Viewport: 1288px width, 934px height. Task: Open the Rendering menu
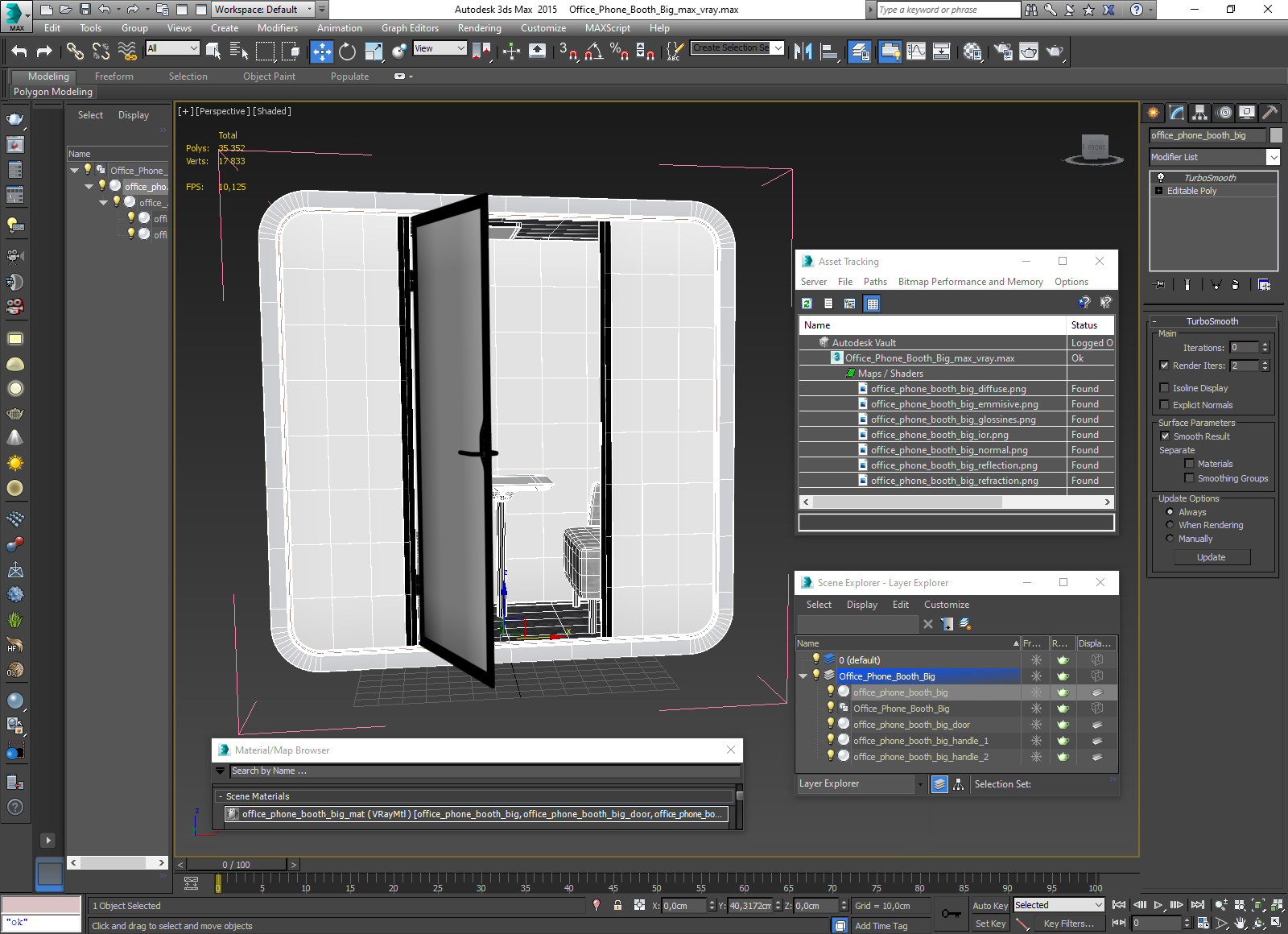(x=479, y=28)
